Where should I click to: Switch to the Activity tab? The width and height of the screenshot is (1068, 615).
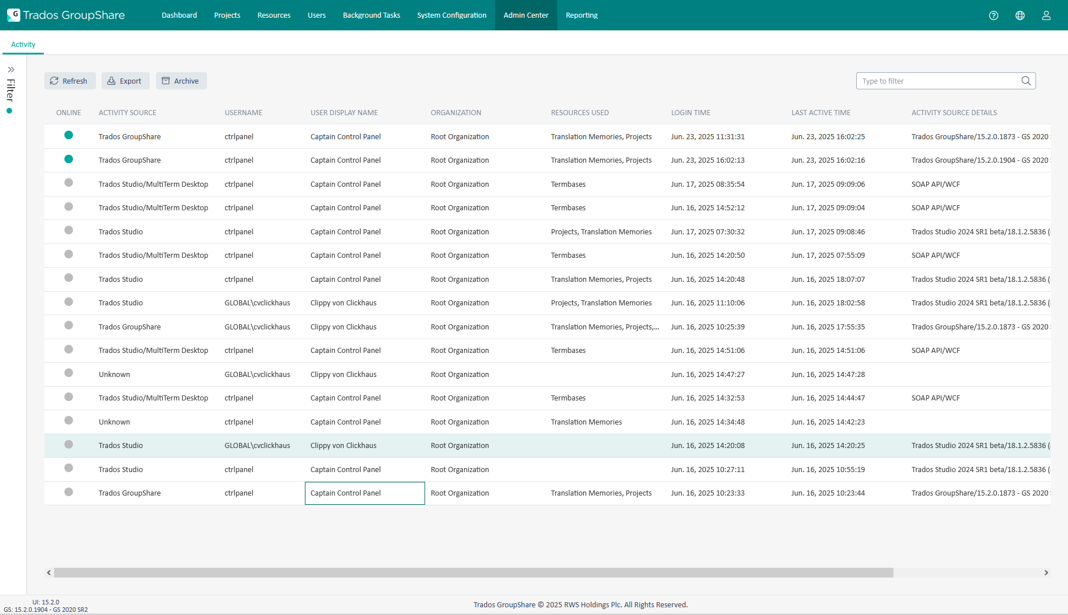click(x=23, y=44)
